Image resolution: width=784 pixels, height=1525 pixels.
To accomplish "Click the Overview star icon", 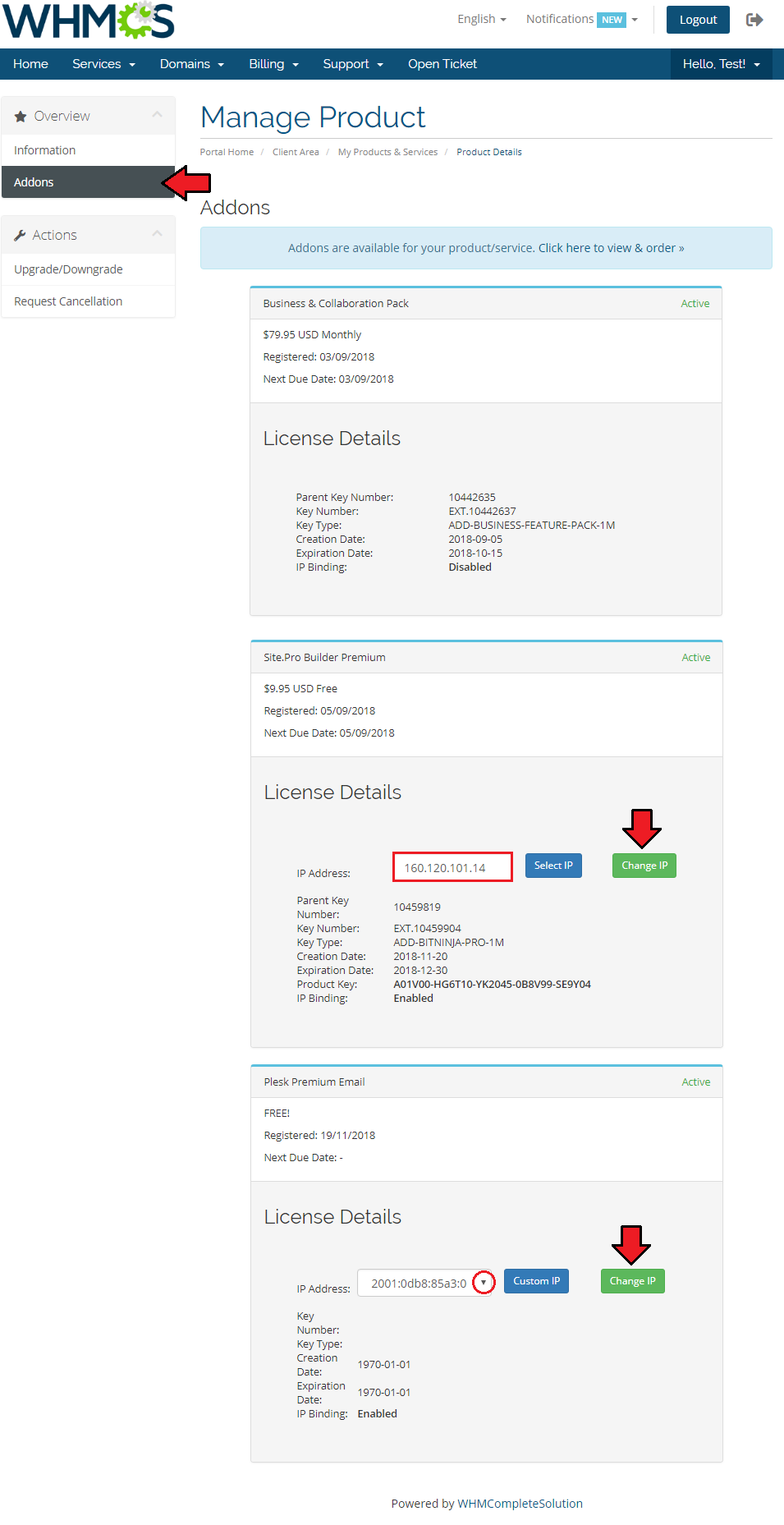I will tap(21, 117).
